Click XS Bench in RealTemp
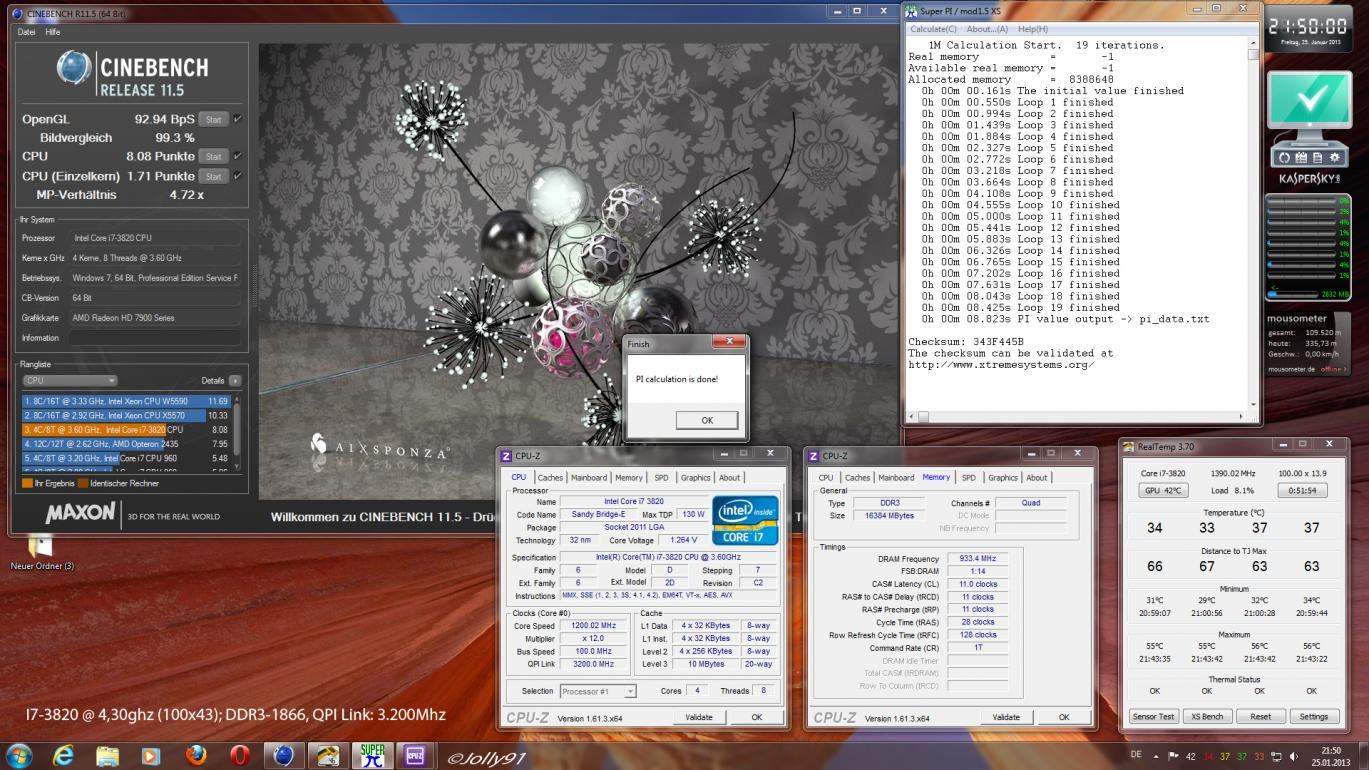Image resolution: width=1369 pixels, height=770 pixels. point(1207,716)
